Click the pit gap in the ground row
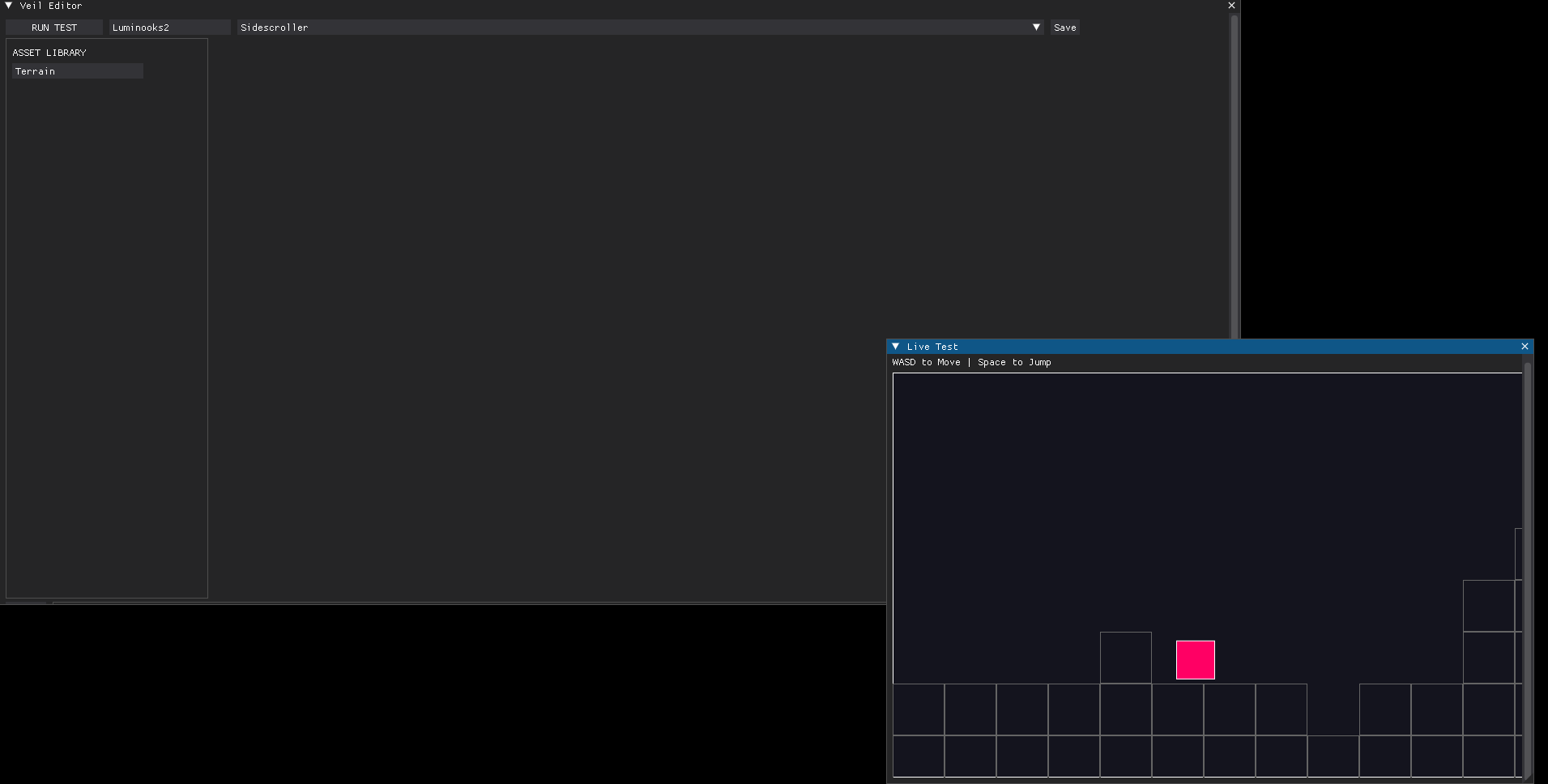The image size is (1548, 784). [x=1333, y=709]
